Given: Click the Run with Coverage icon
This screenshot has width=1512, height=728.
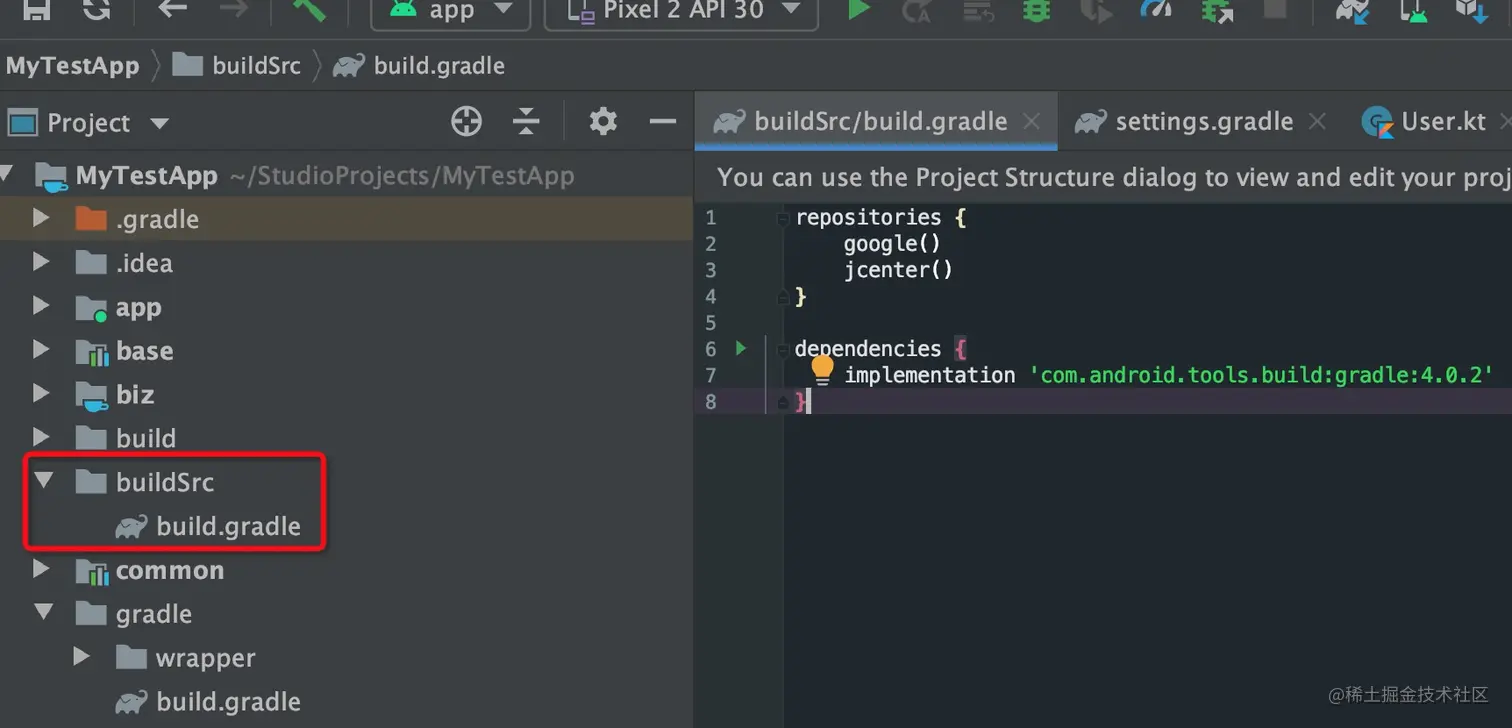Looking at the screenshot, I should [1097, 10].
